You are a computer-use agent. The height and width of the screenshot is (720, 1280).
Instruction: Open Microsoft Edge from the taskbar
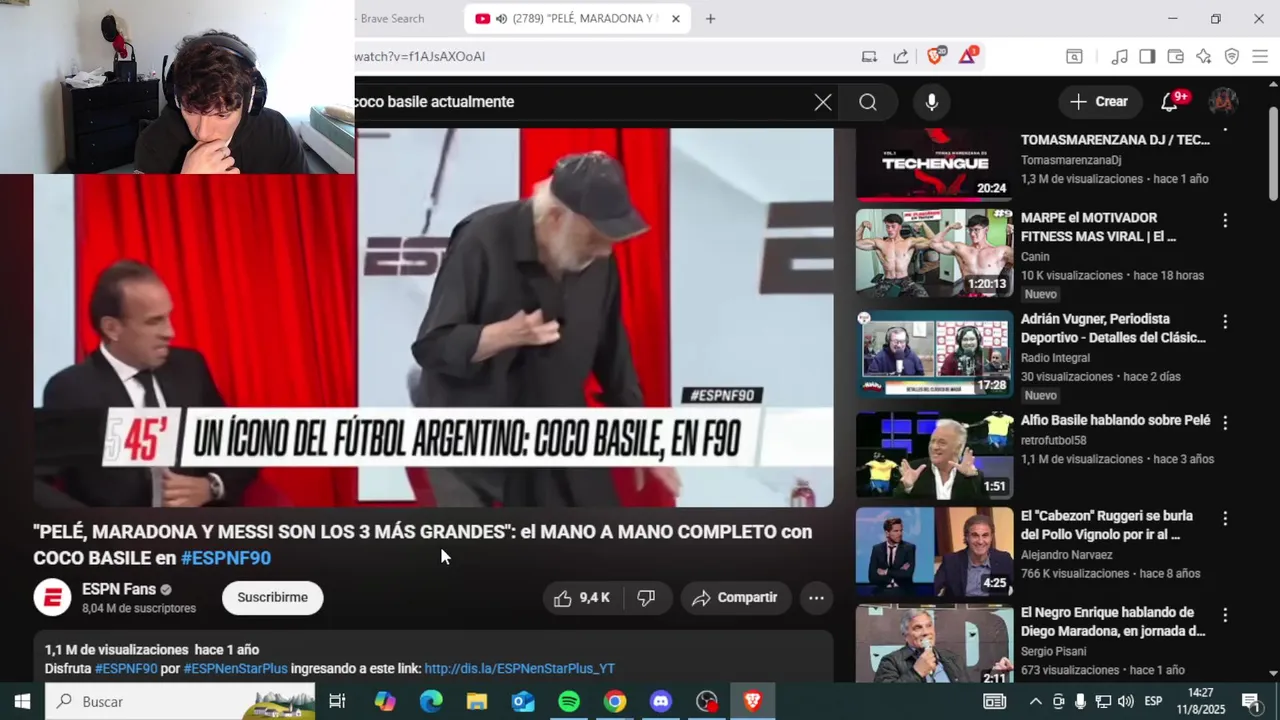[x=431, y=702]
